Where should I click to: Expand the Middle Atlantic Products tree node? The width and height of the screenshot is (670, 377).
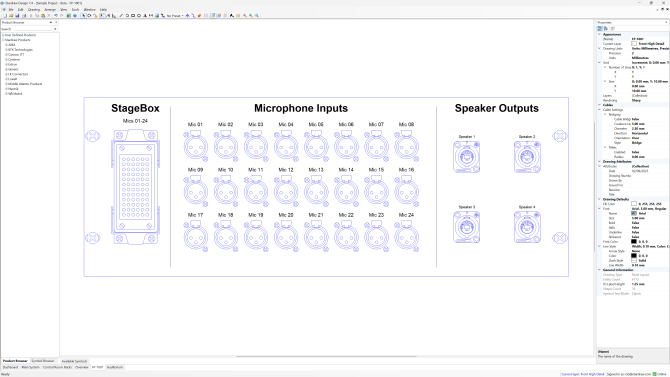tap(6, 84)
